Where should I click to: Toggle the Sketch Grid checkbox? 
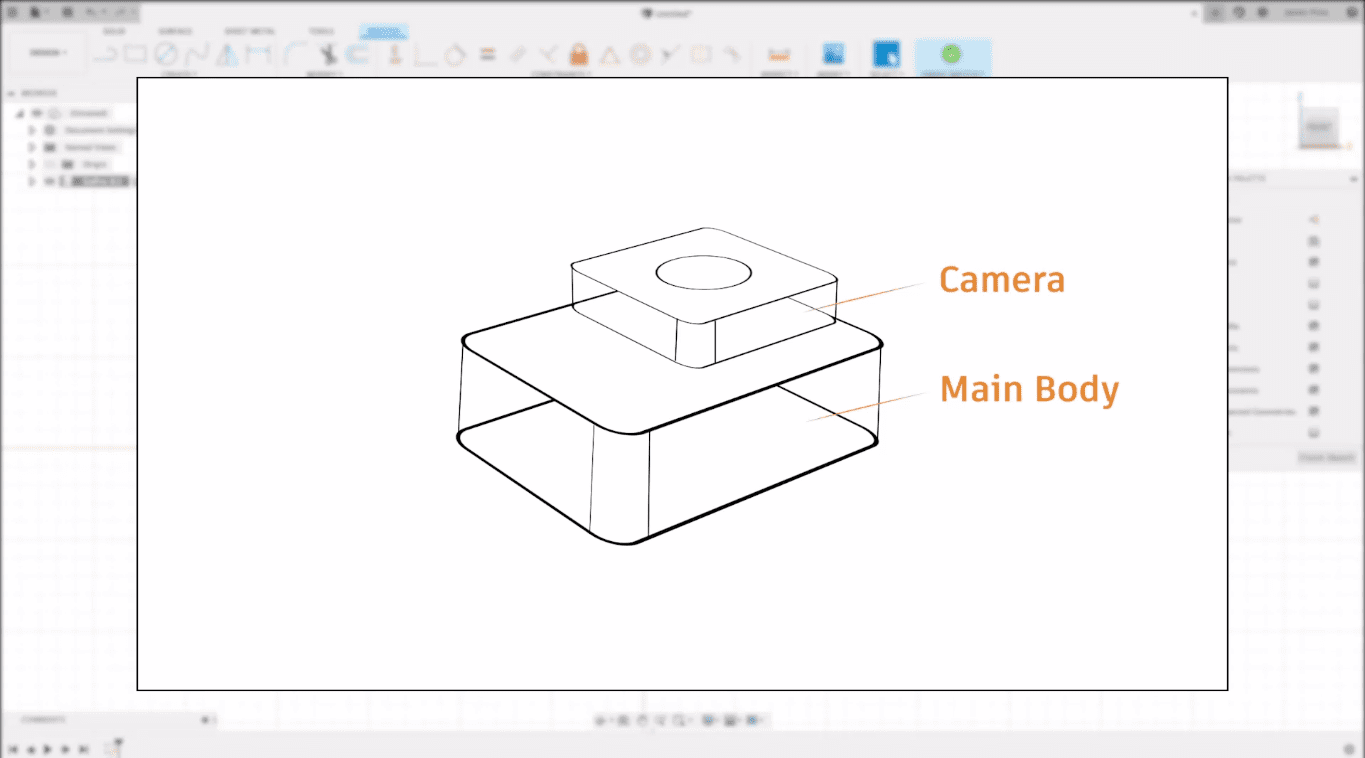pos(1314,262)
